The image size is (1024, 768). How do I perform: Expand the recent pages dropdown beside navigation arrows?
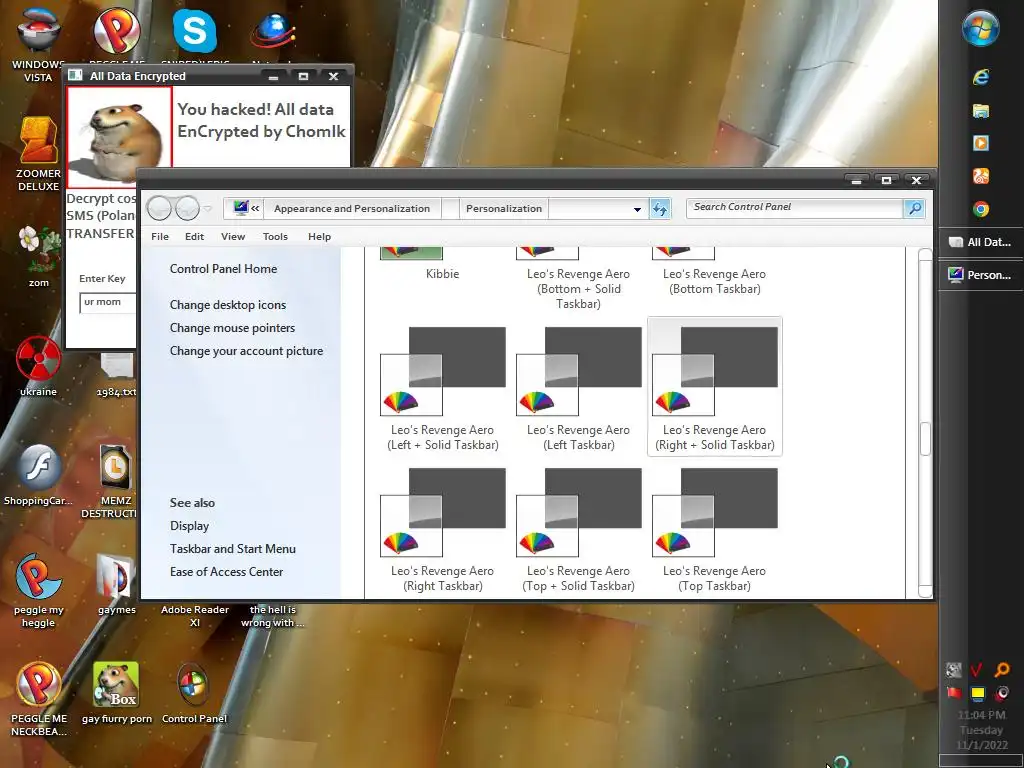[x=208, y=209]
